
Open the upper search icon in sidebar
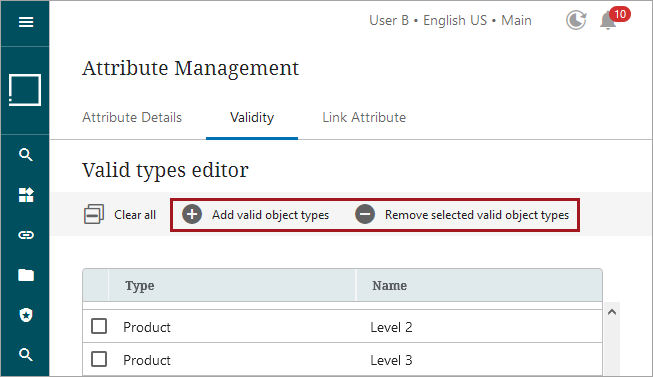coord(26,155)
